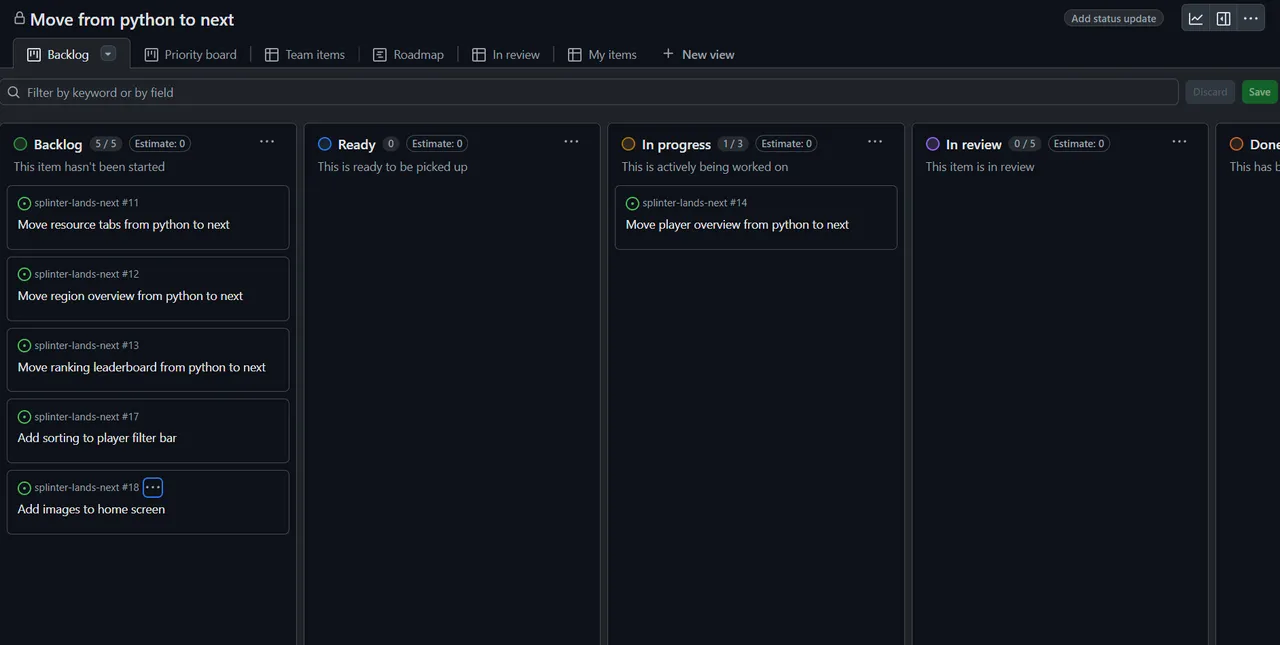Click the In progress 1 / 3 count badge

[x=732, y=144]
